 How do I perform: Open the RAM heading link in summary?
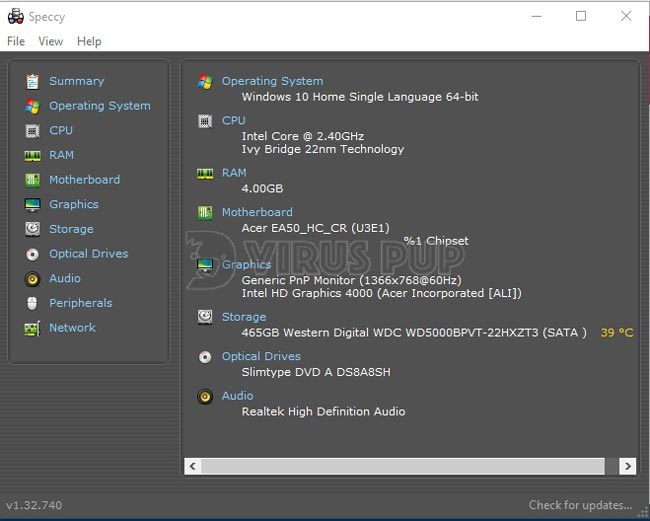pos(234,172)
